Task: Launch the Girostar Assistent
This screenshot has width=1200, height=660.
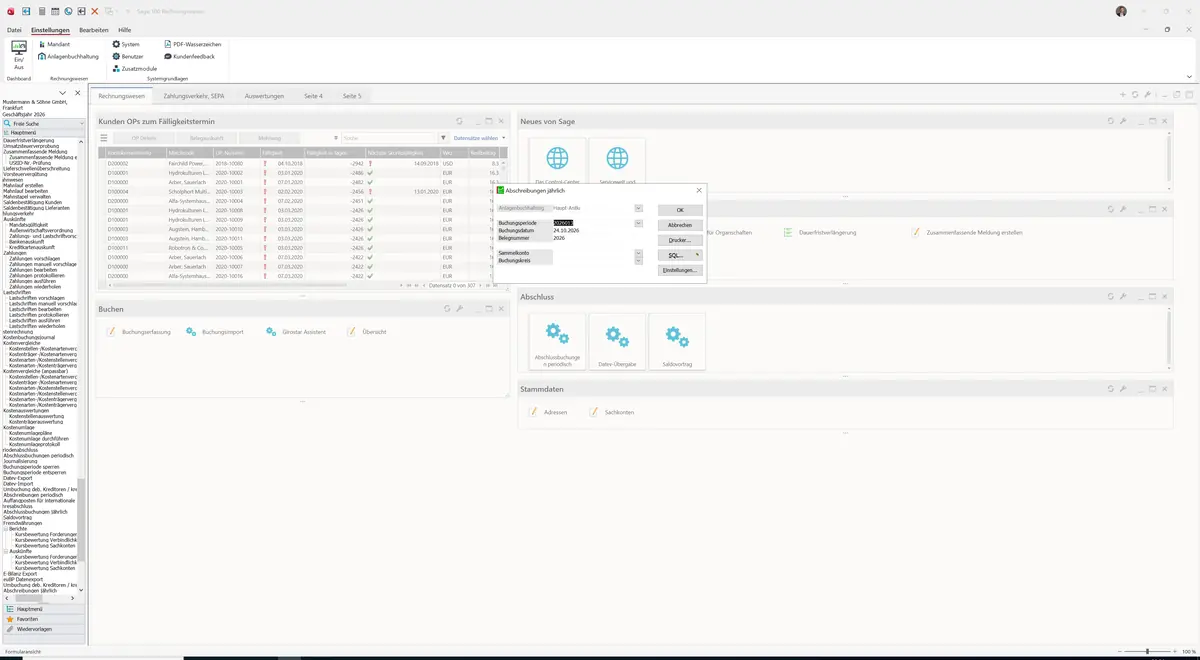Action: point(297,331)
